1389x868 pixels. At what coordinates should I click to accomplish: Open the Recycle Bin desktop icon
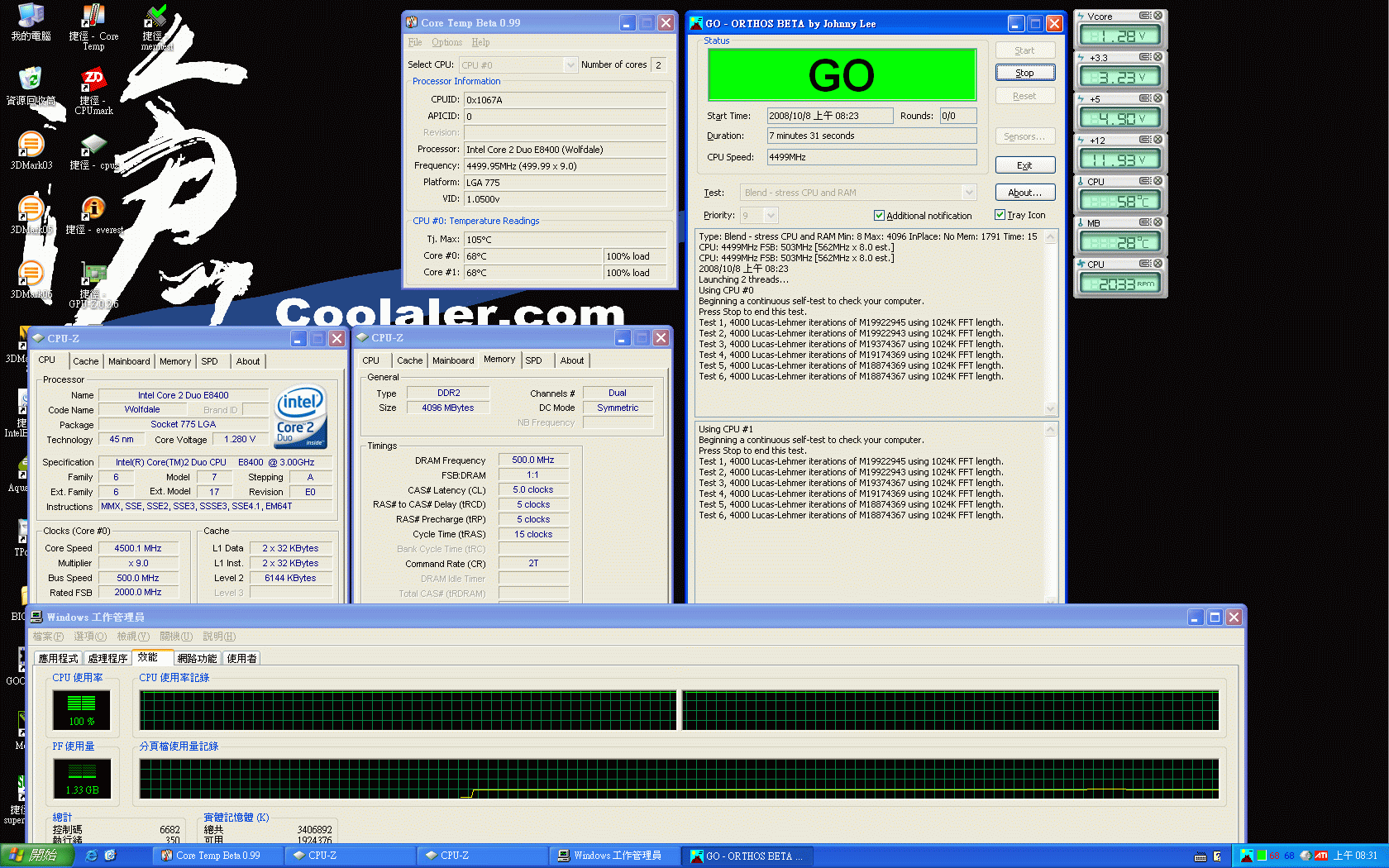click(x=31, y=87)
